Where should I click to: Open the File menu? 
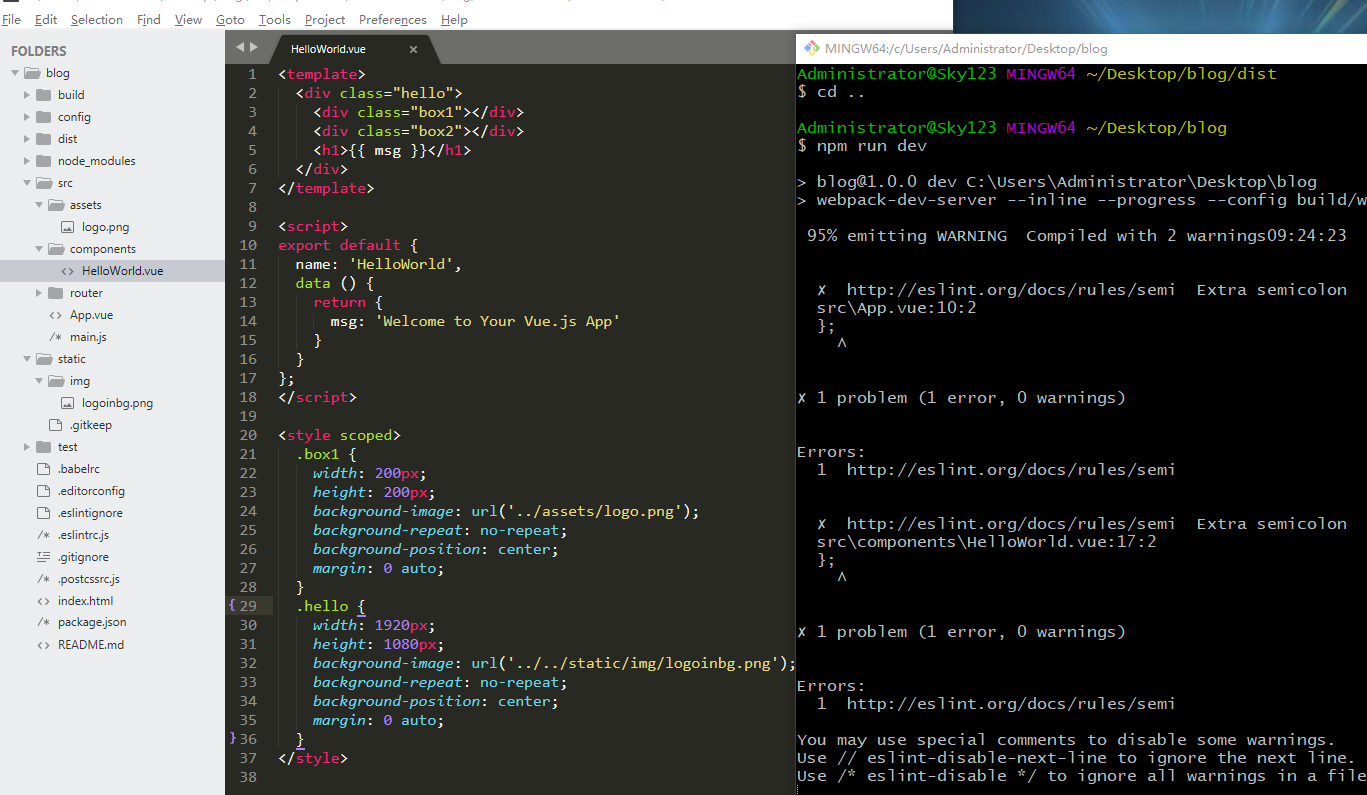(x=11, y=19)
